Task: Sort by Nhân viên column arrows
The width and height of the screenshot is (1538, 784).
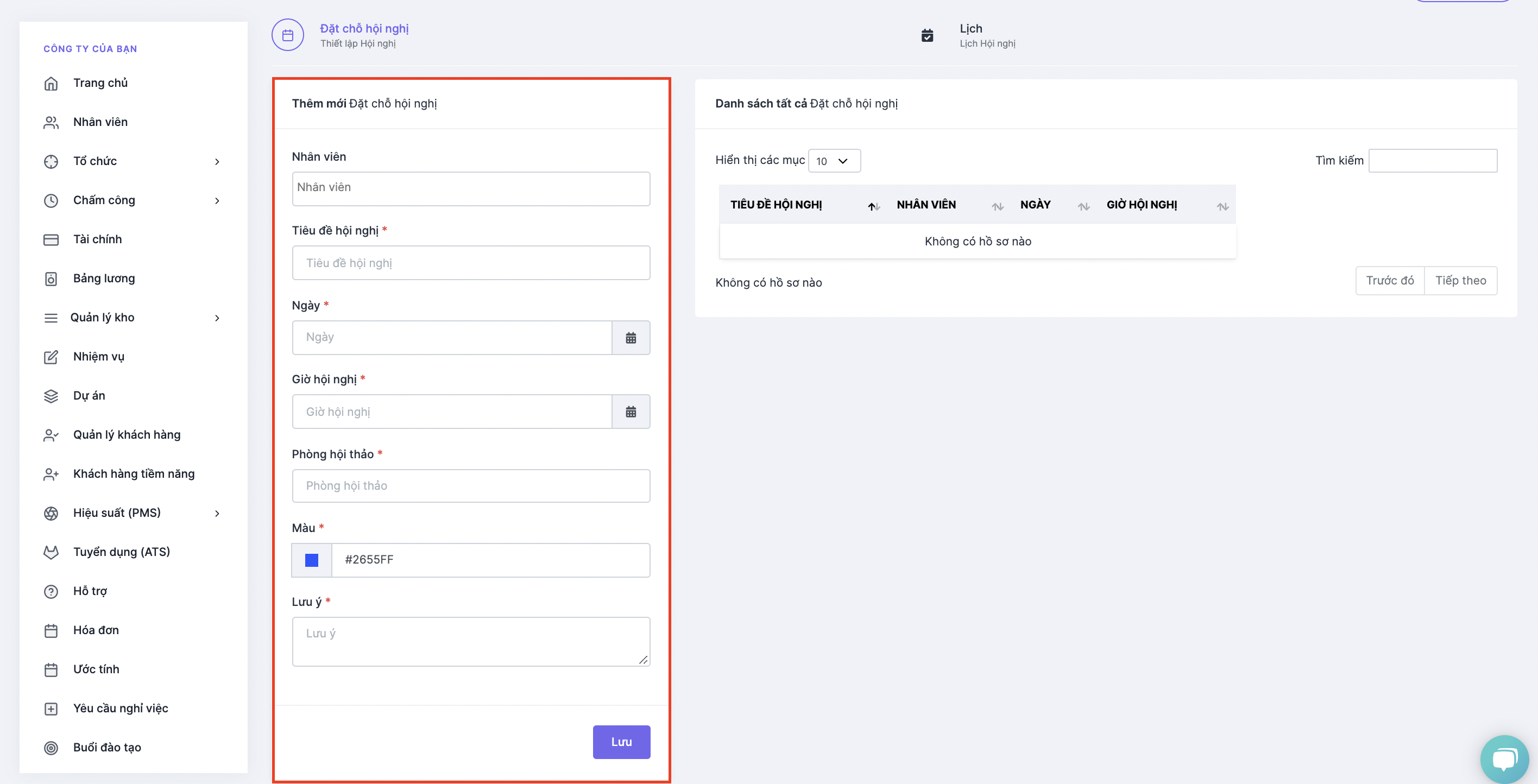Action: click(x=998, y=207)
